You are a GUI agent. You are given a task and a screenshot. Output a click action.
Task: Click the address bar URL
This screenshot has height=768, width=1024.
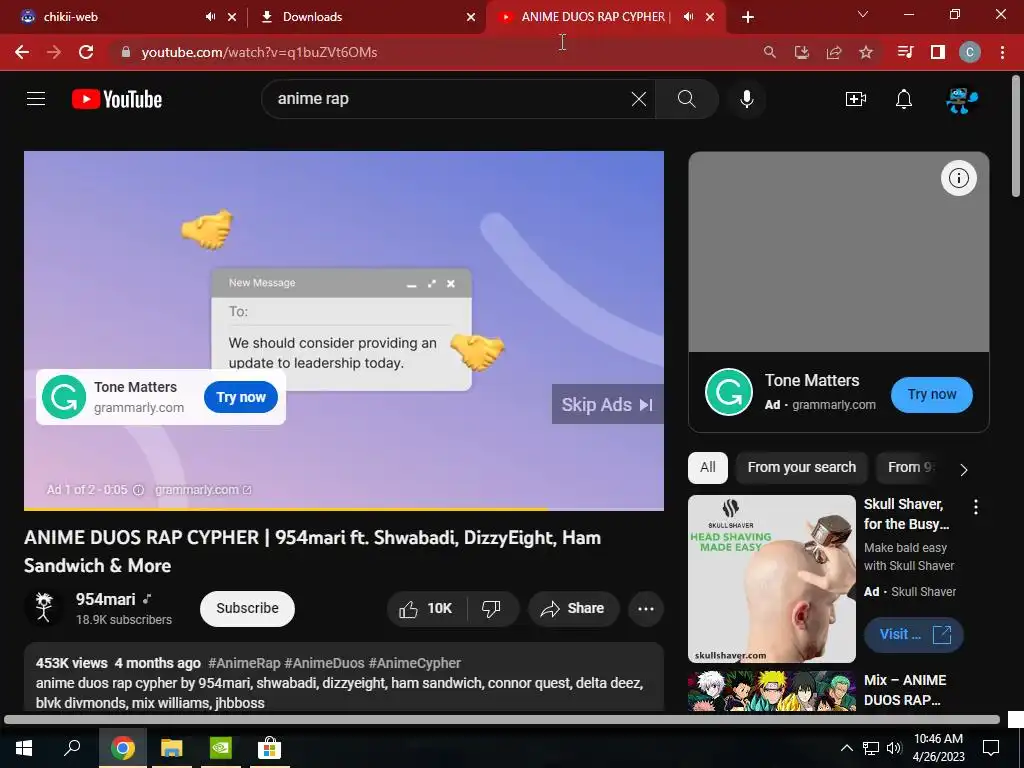coord(259,52)
